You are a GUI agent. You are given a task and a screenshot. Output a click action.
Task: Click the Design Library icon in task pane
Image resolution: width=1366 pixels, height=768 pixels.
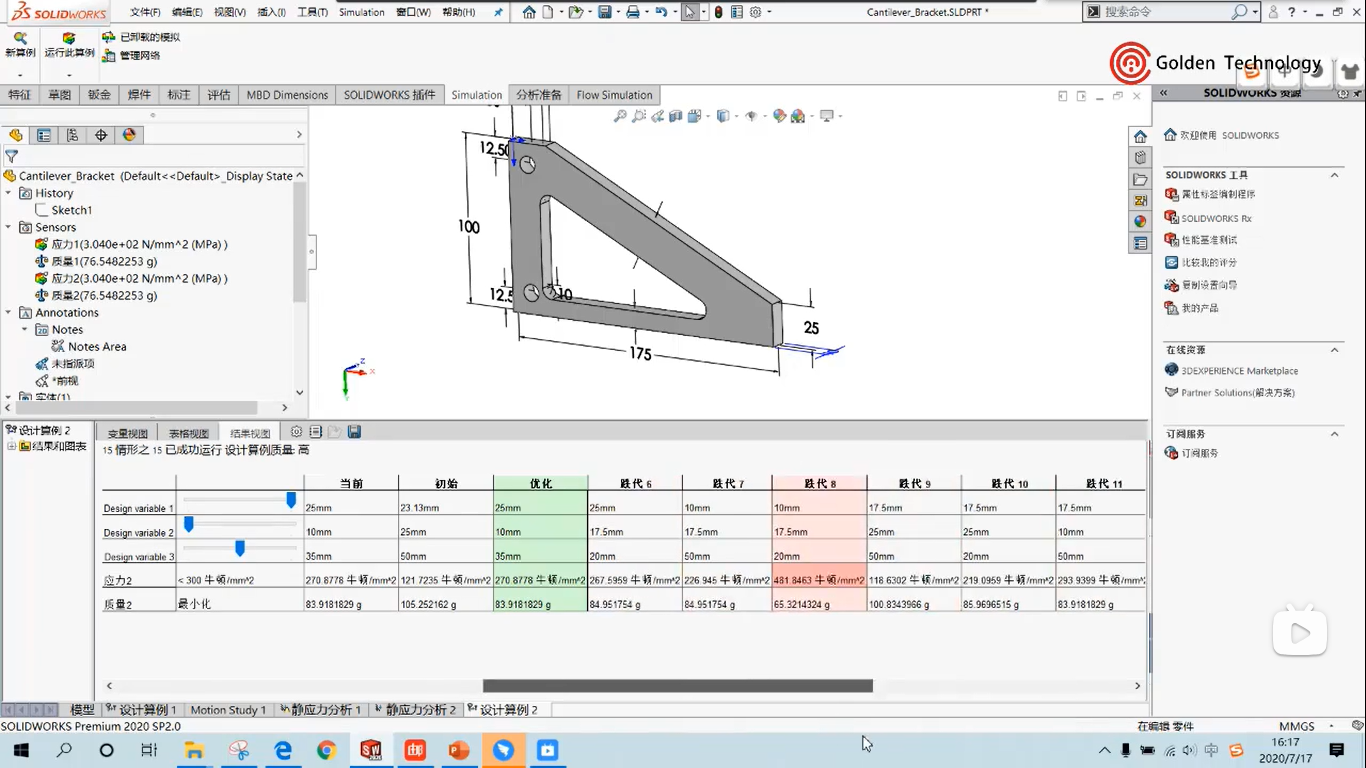click(1140, 158)
